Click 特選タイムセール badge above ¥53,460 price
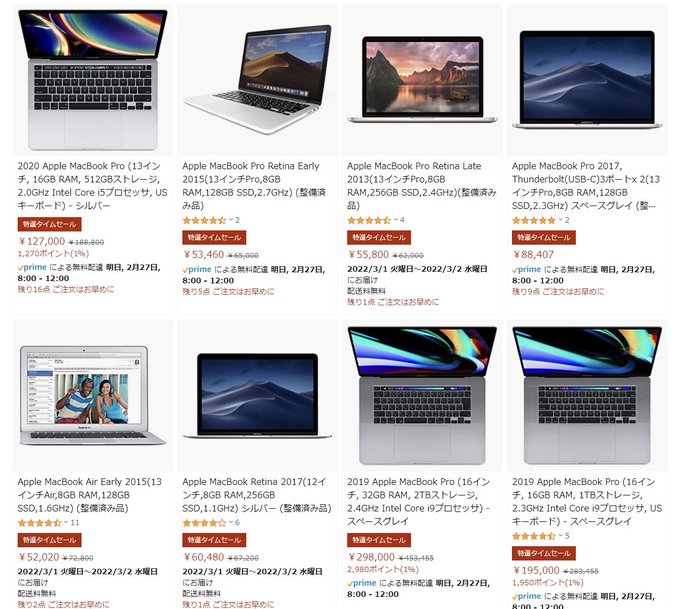Viewport: 680px width, 609px height. tap(214, 237)
